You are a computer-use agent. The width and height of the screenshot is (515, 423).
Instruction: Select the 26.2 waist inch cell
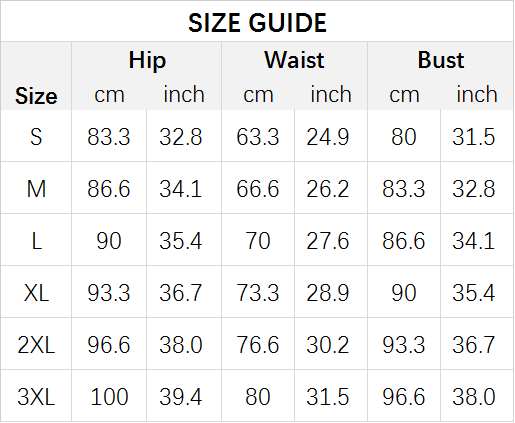328,189
